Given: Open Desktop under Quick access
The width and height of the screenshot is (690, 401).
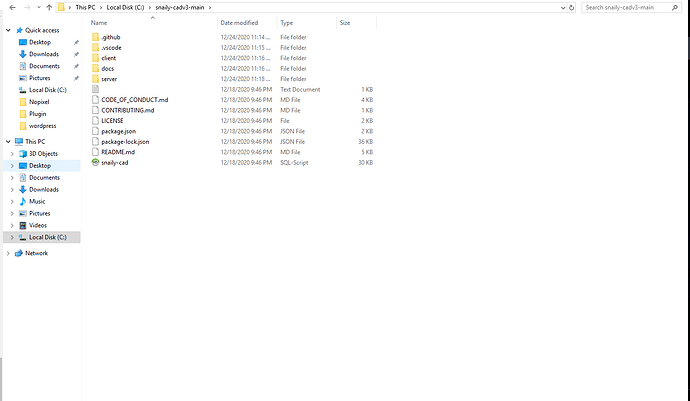Looking at the screenshot, I should click(x=40, y=42).
